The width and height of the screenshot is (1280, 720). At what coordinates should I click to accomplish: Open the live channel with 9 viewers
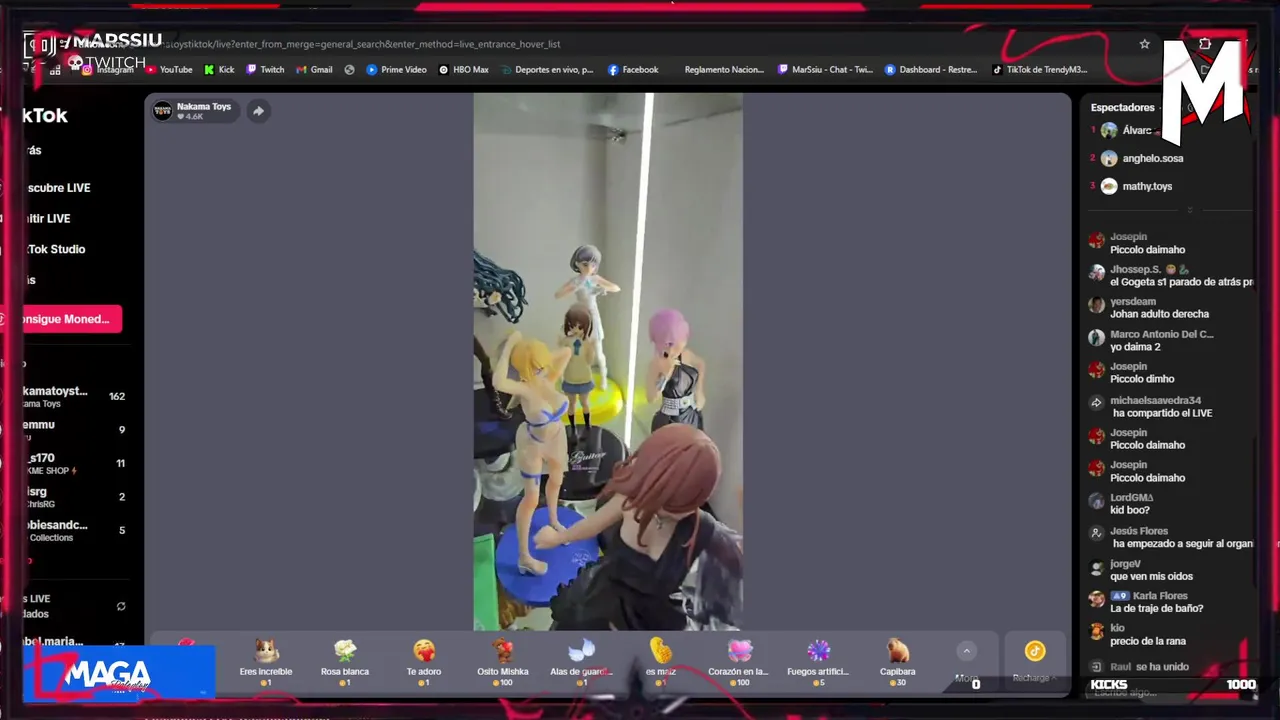(75, 430)
